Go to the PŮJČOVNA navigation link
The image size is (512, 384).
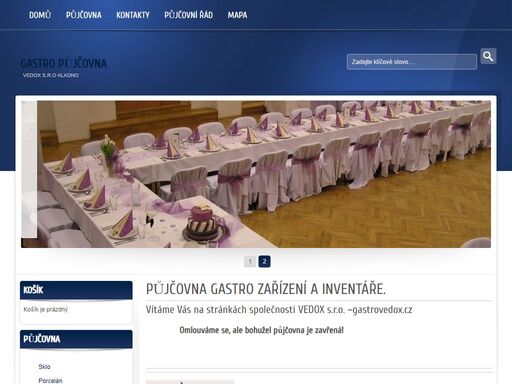pos(84,15)
